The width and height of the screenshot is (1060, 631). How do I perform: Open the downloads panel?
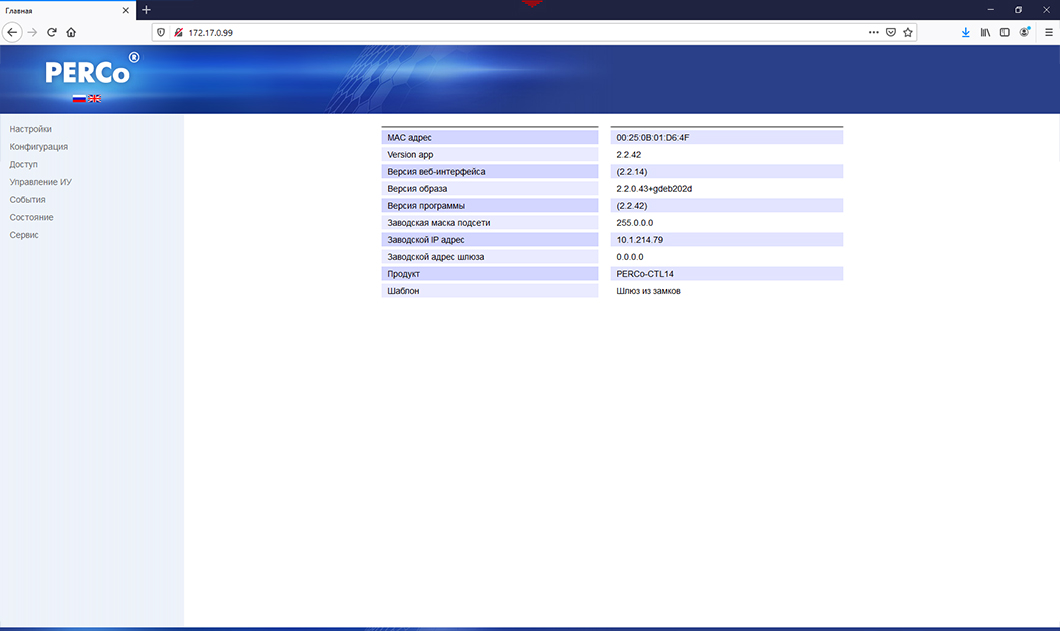965,32
